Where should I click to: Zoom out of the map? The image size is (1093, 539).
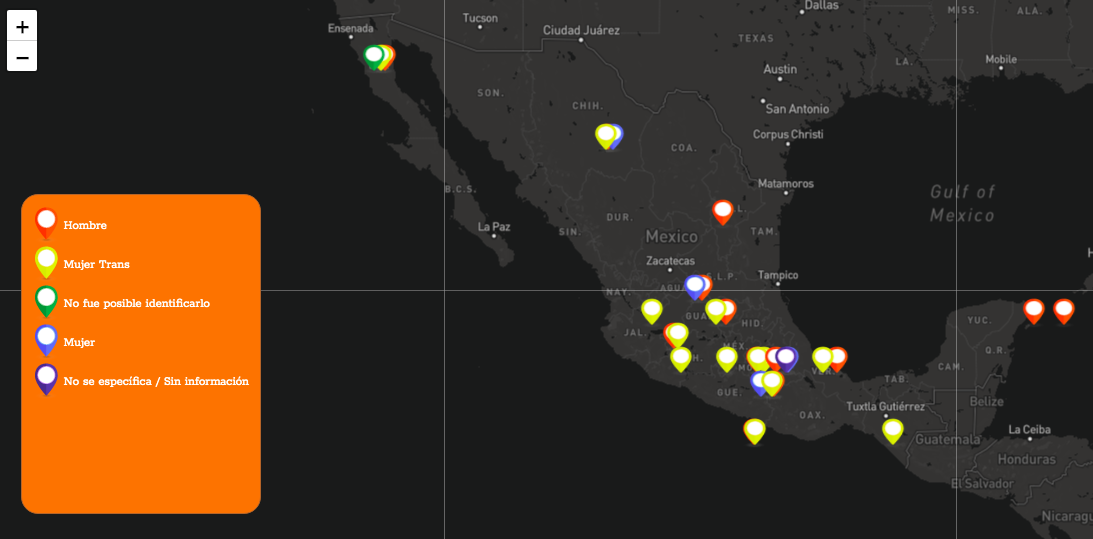[x=22, y=57]
